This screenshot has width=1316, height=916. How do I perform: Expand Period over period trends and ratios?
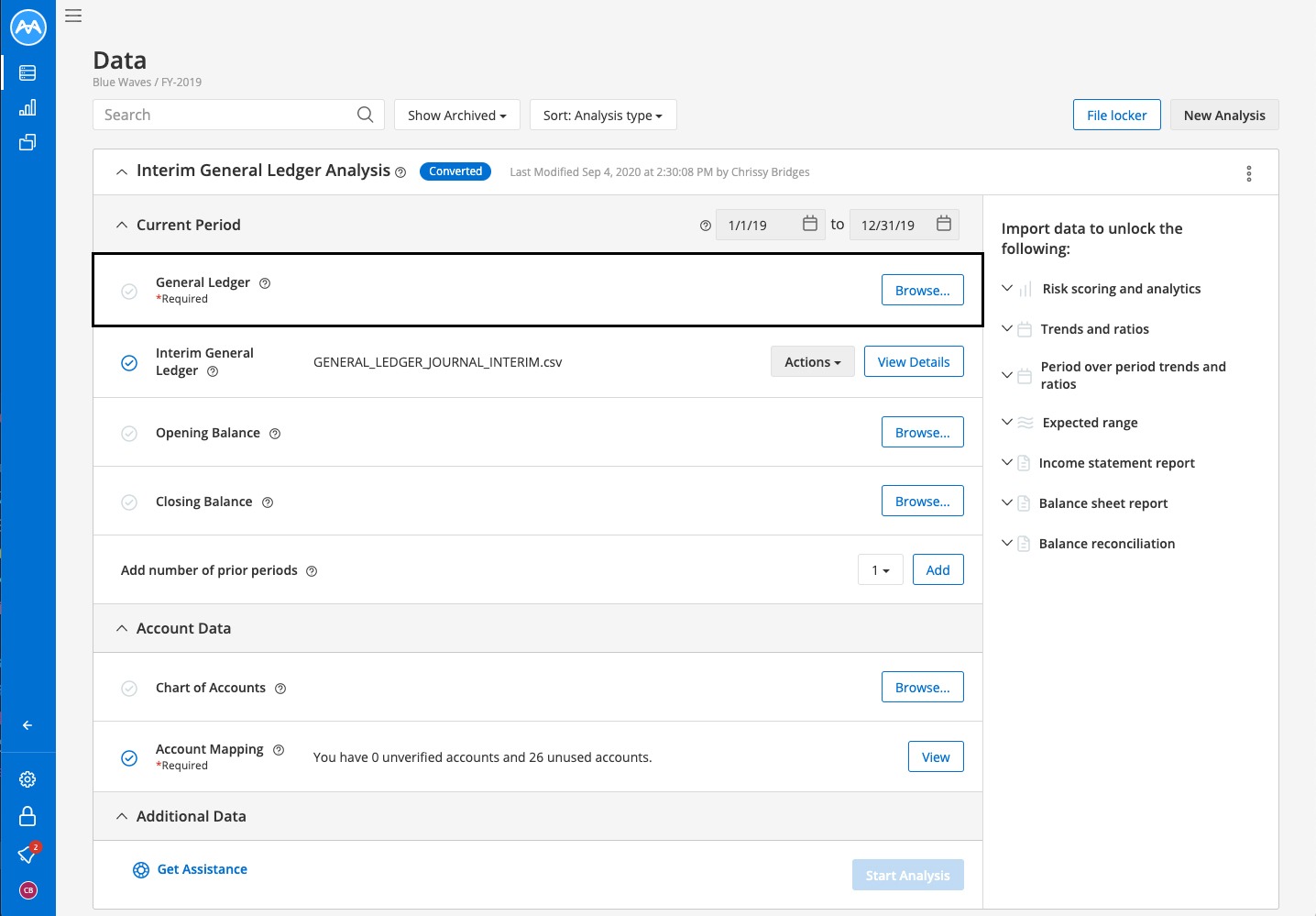(x=1007, y=375)
